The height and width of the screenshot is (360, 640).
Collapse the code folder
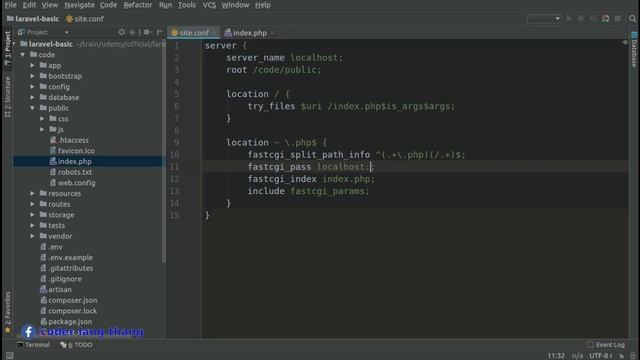23,55
